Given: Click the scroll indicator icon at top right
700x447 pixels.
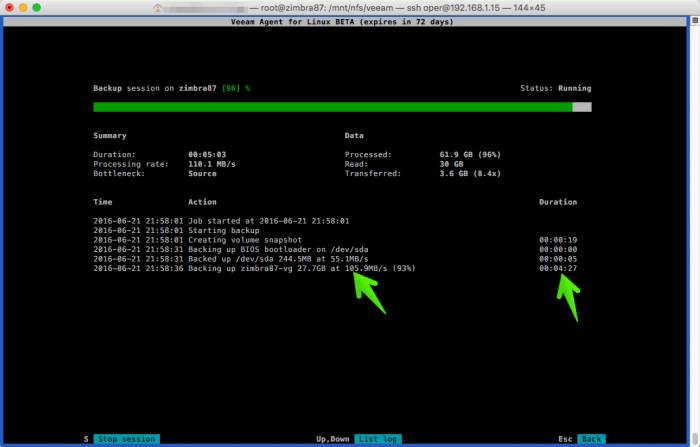Looking at the screenshot, I should (695, 21).
